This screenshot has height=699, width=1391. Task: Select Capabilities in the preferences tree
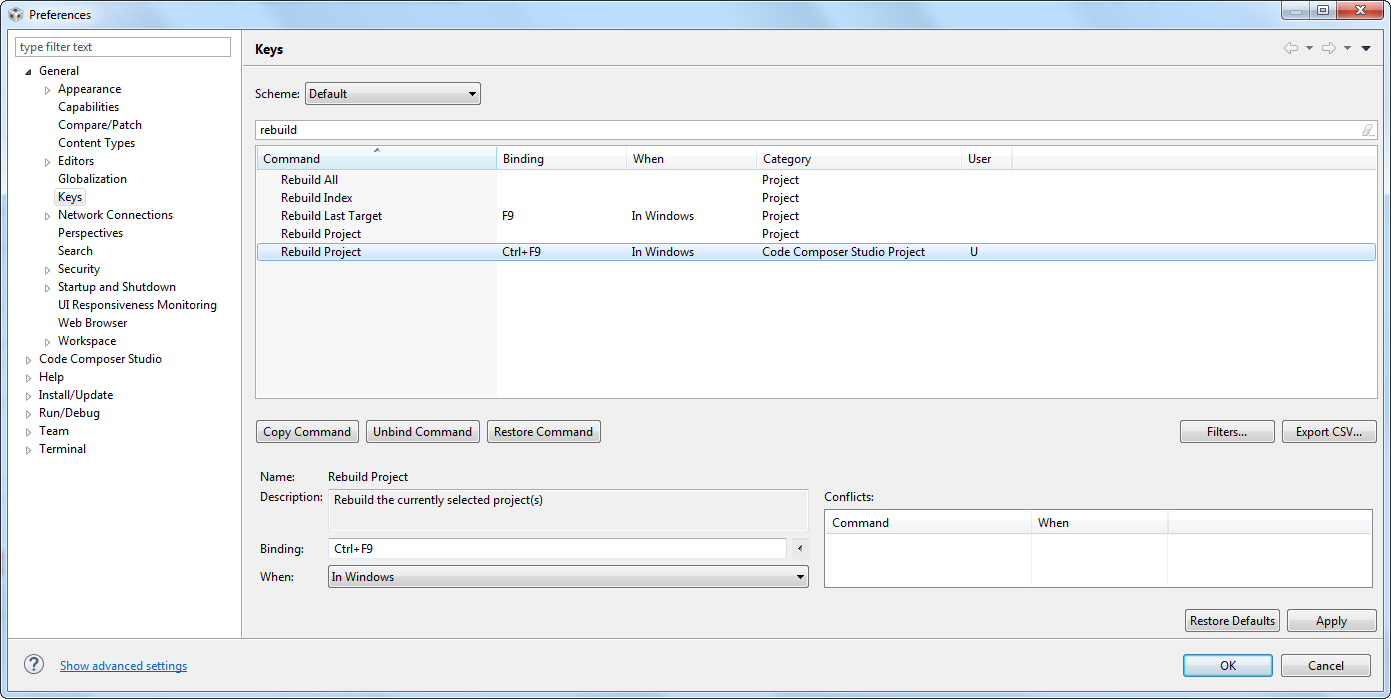[x=88, y=107]
